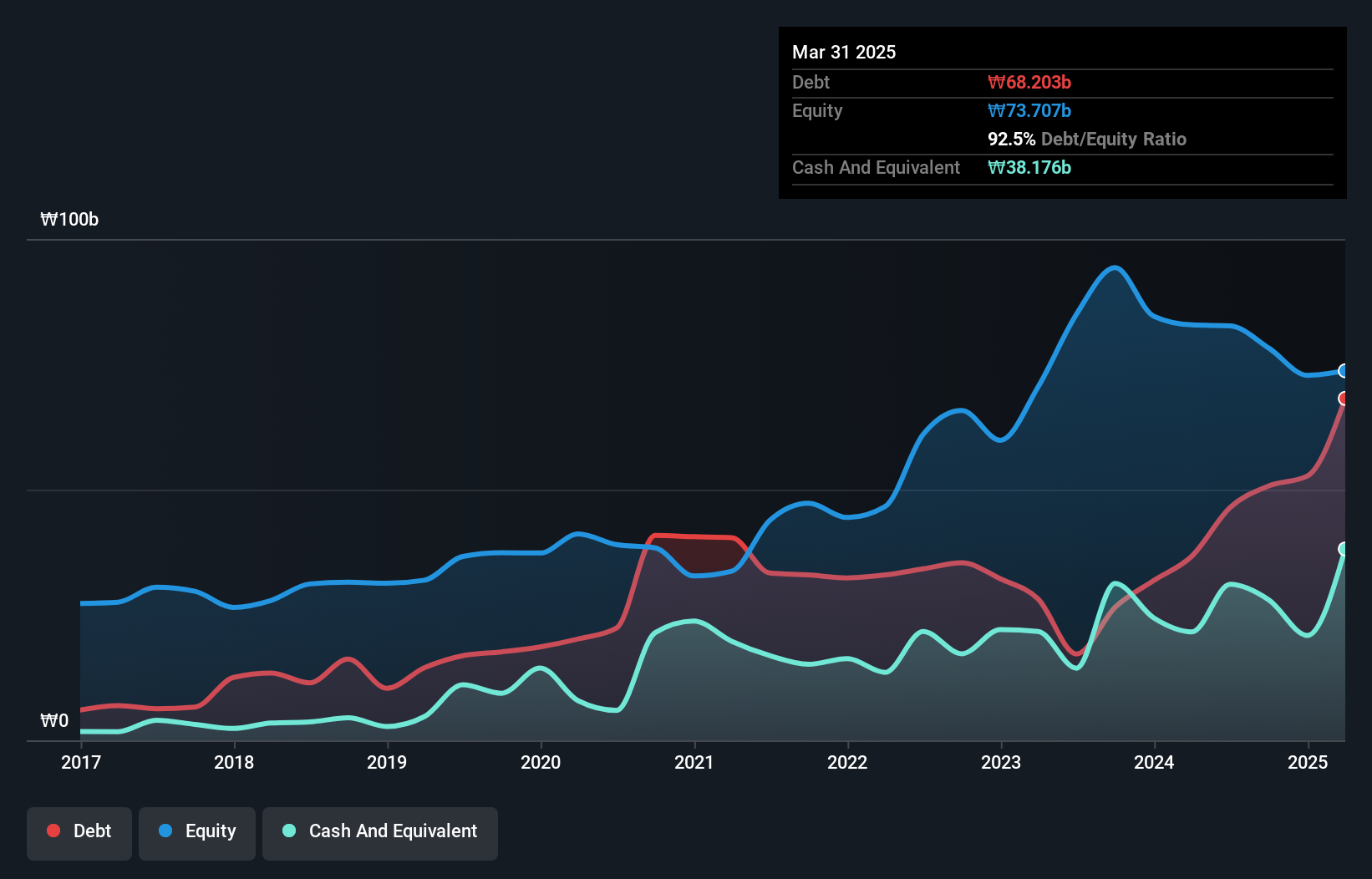Click the blue Equity legend dot
The width and height of the screenshot is (1372, 879).
(166, 831)
